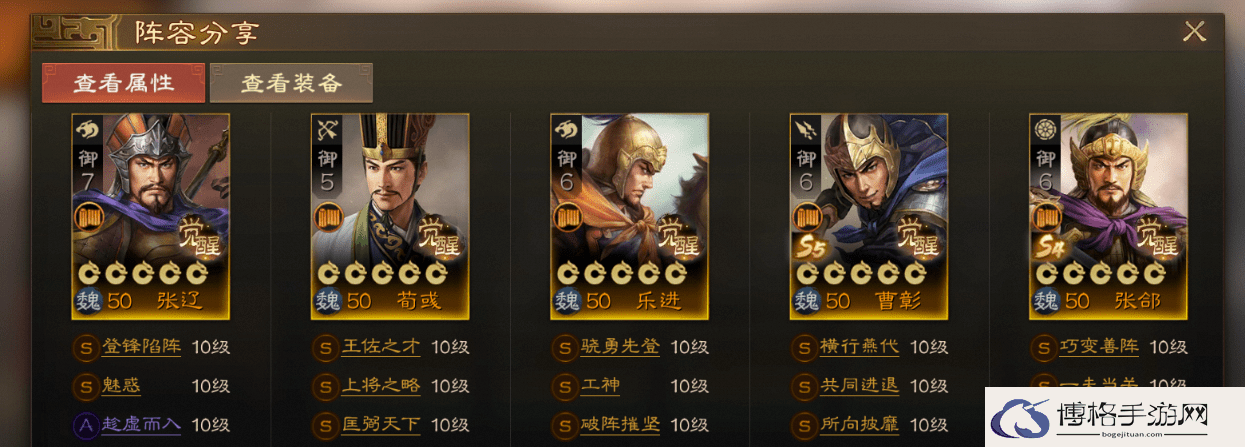Open skill 王佐之才 details
1245x447 pixels.
[381, 347]
